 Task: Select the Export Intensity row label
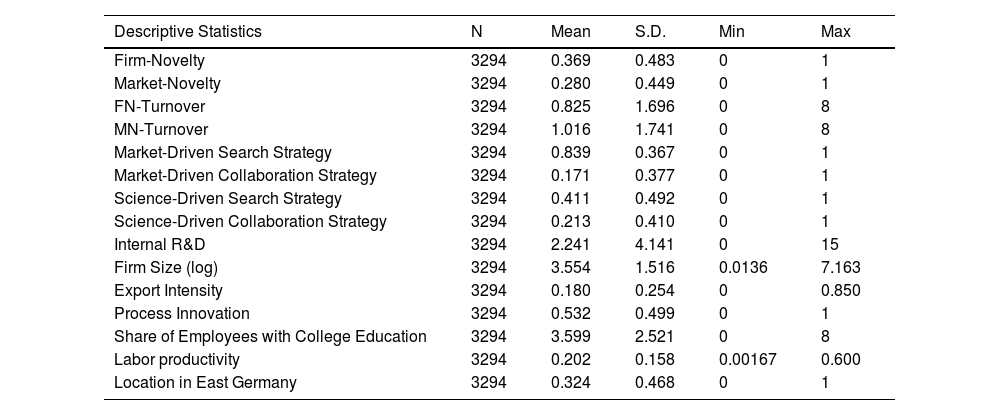point(166,291)
